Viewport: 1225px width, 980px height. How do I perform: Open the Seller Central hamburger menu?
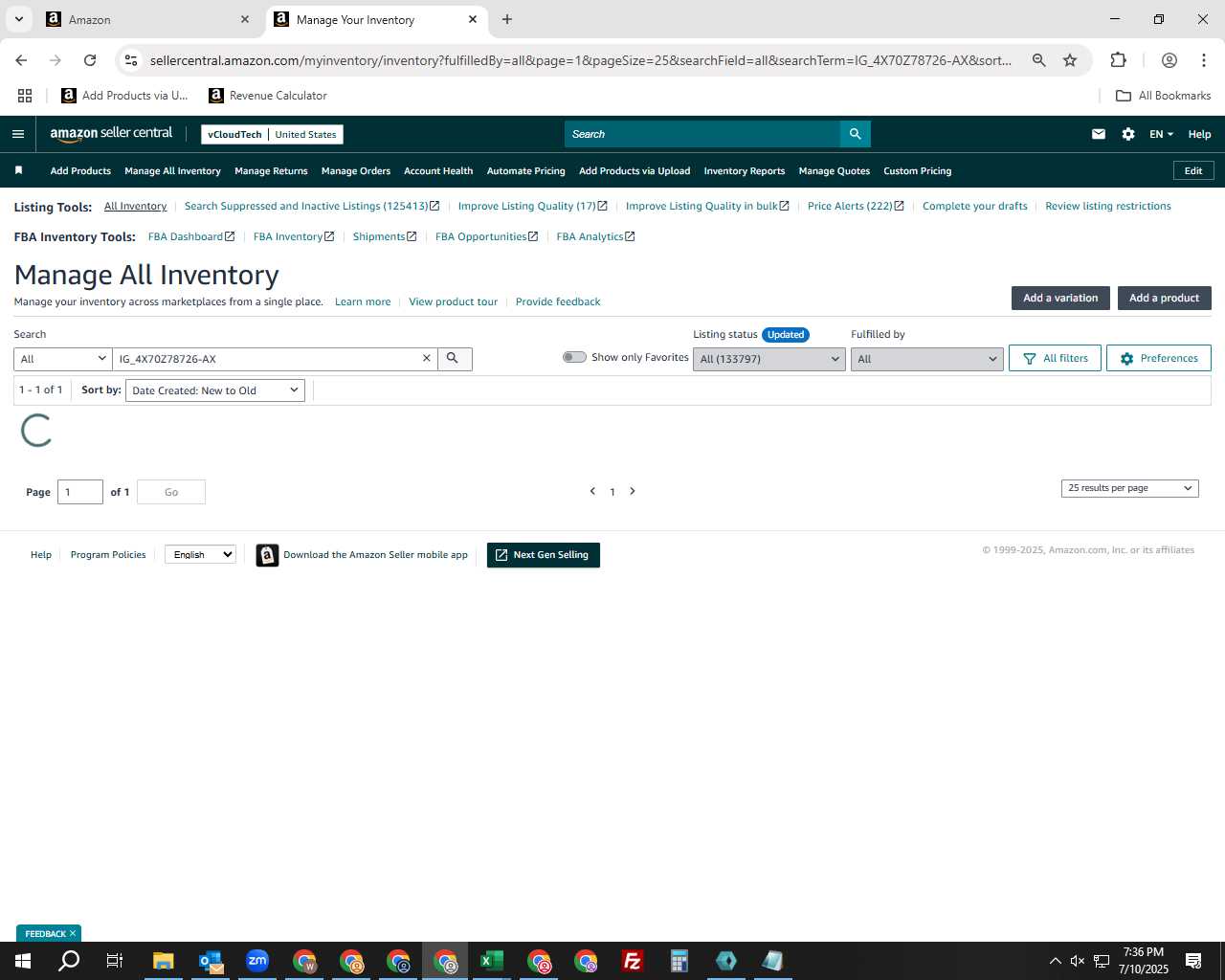pos(18,134)
